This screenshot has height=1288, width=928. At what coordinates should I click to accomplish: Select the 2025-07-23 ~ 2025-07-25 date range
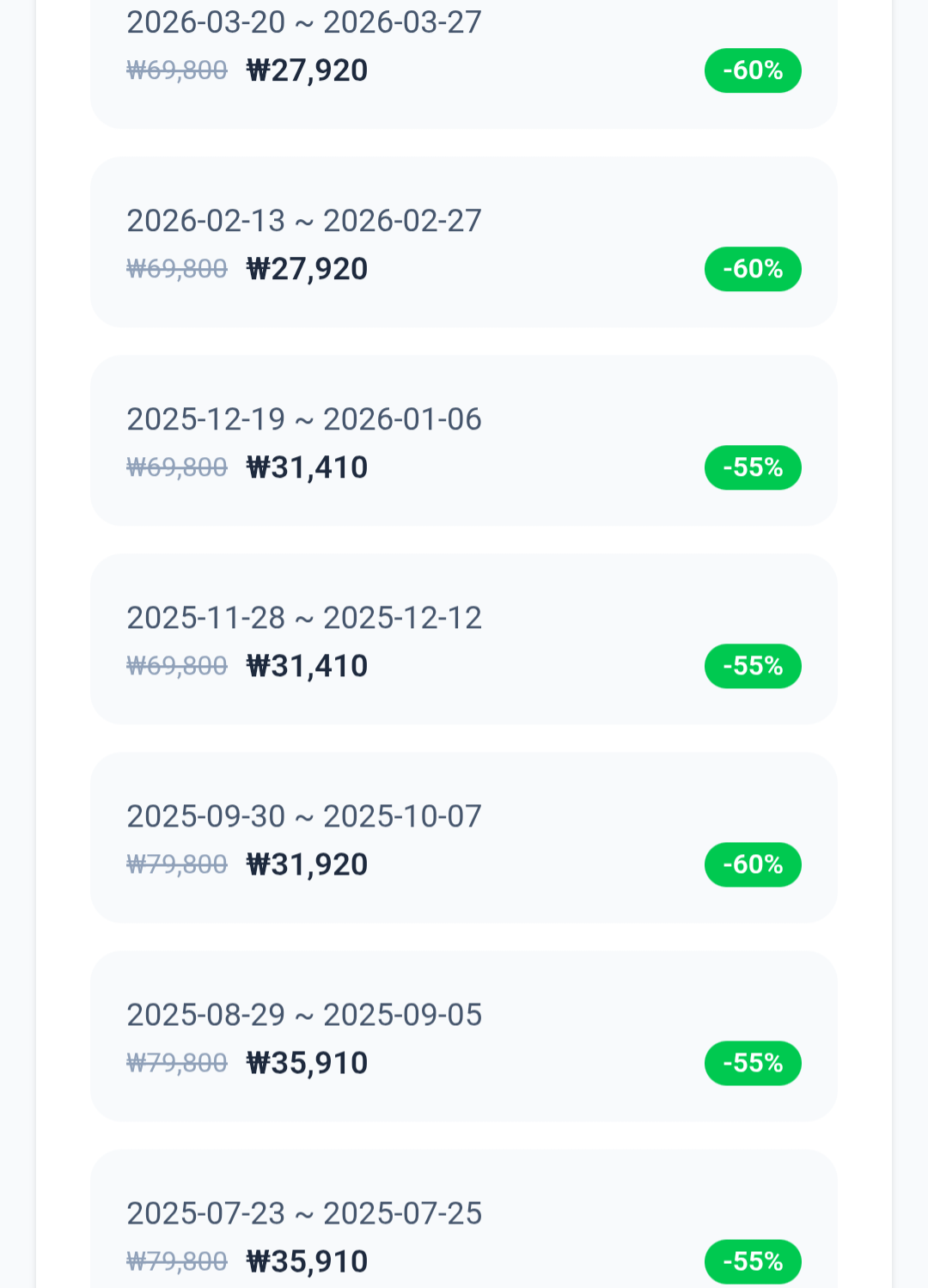click(x=304, y=1213)
